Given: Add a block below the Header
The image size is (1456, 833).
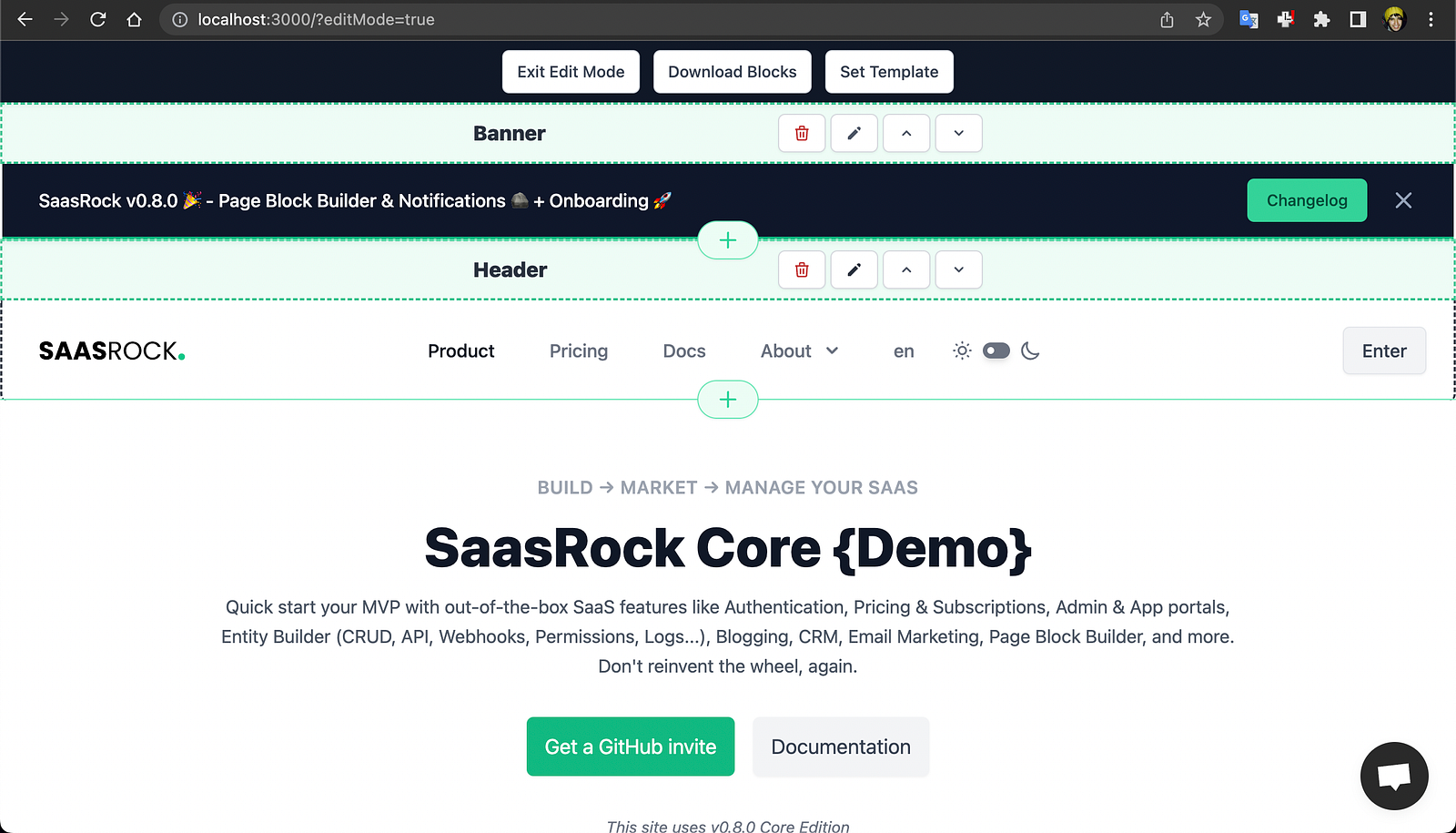Looking at the screenshot, I should point(728,400).
